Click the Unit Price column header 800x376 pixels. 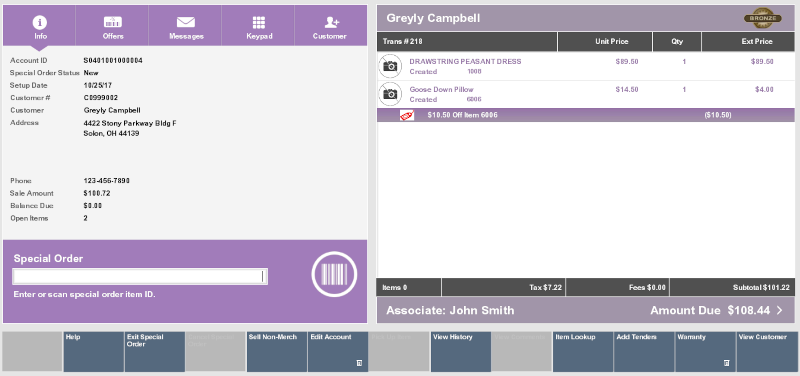pos(605,42)
